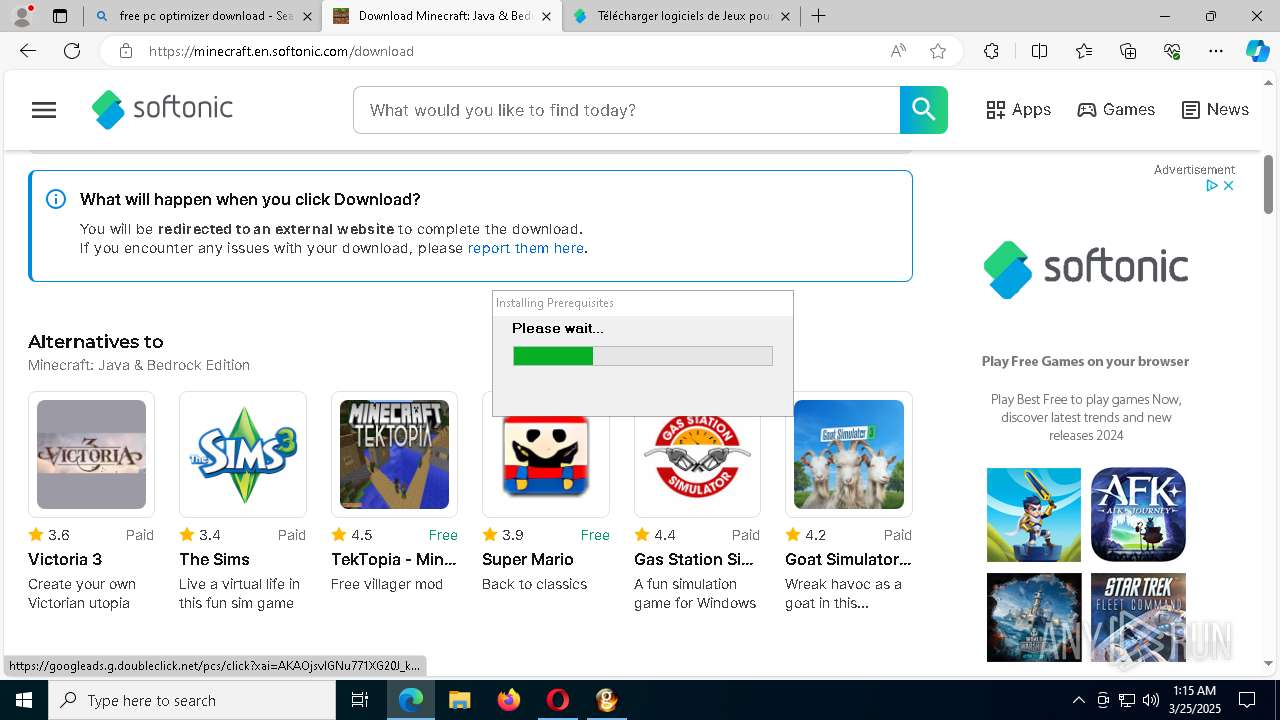Open the Games section
This screenshot has height=720, width=1280.
click(x=1116, y=110)
